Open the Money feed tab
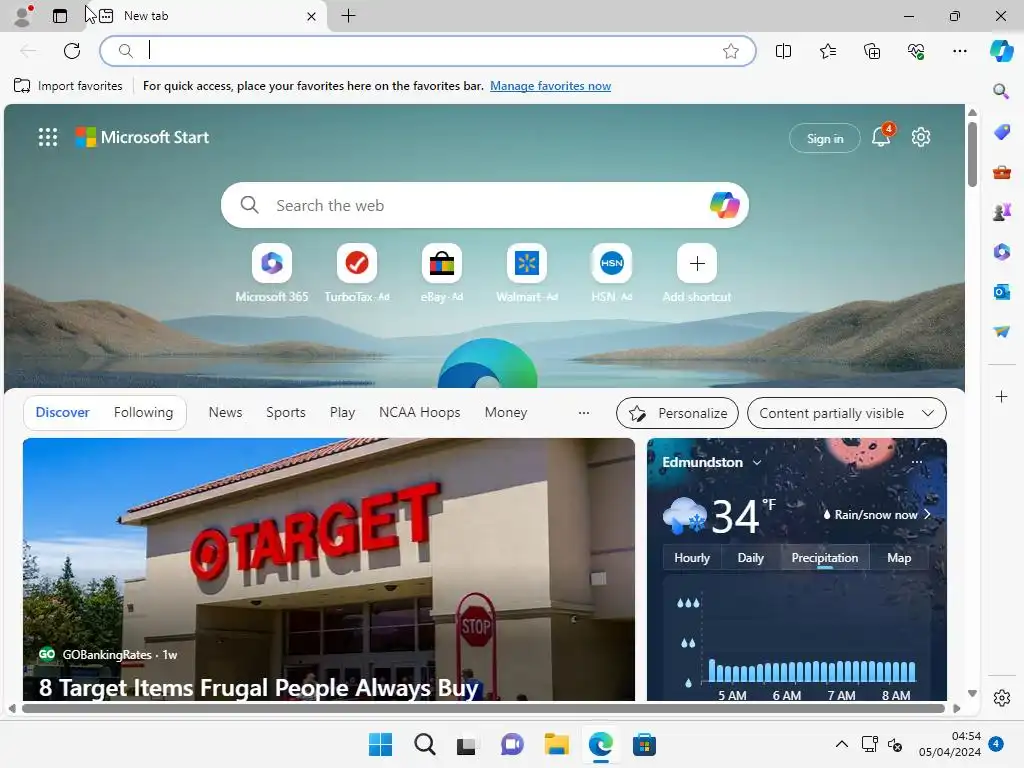The image size is (1024, 768). pyautogui.click(x=505, y=413)
